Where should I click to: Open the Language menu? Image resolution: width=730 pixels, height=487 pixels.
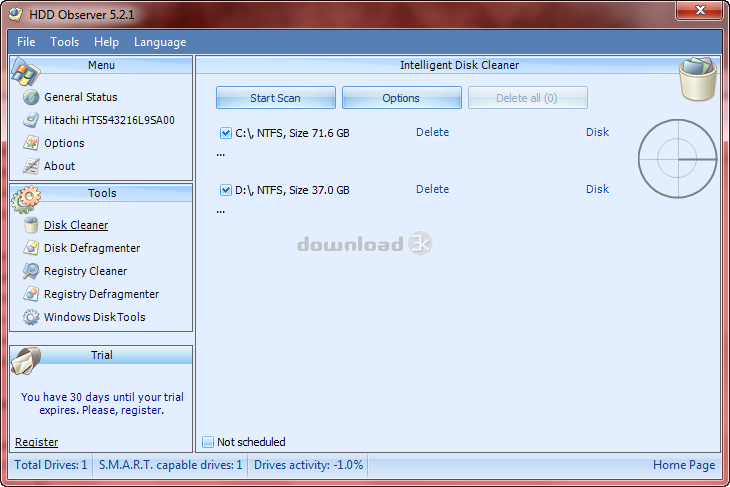(x=160, y=42)
